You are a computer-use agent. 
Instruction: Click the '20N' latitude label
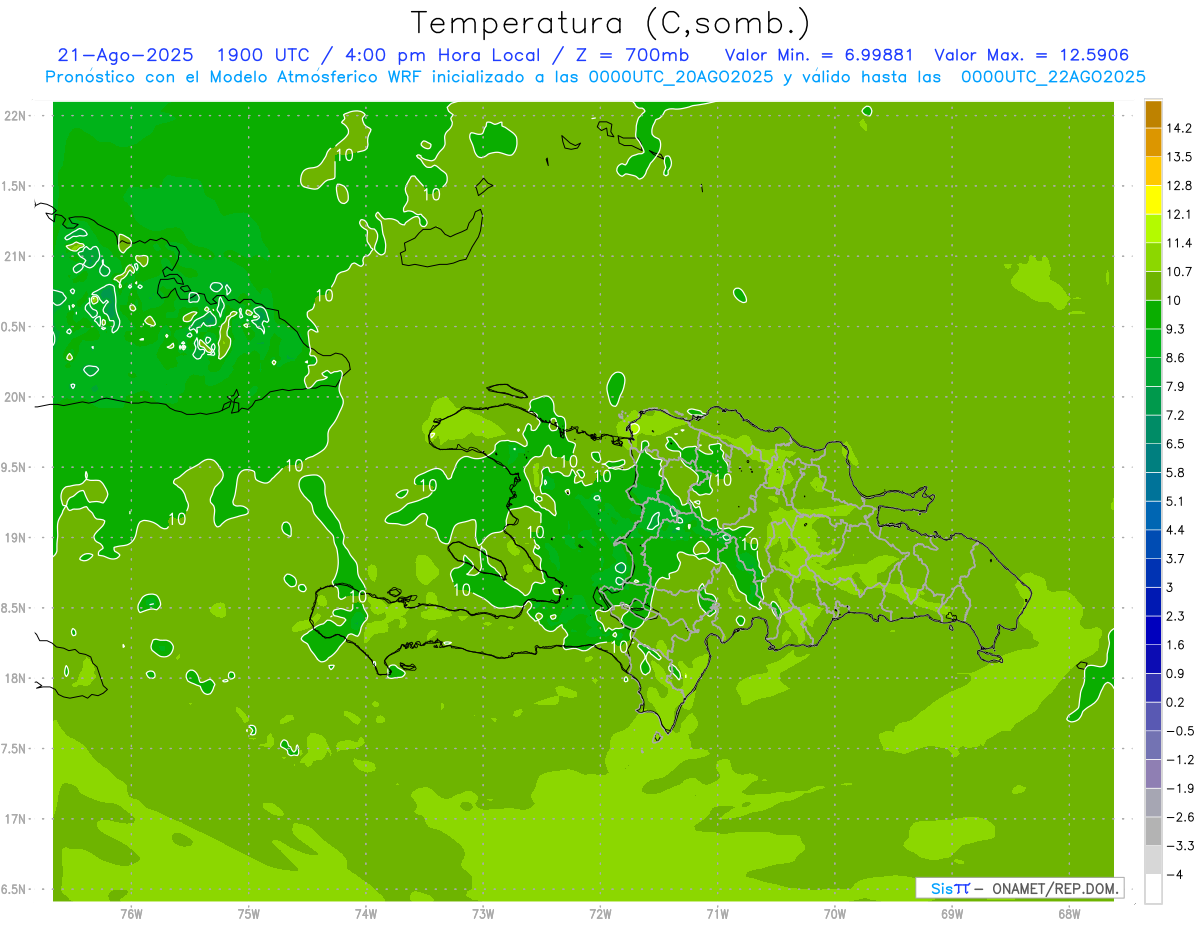pyautogui.click(x=15, y=397)
